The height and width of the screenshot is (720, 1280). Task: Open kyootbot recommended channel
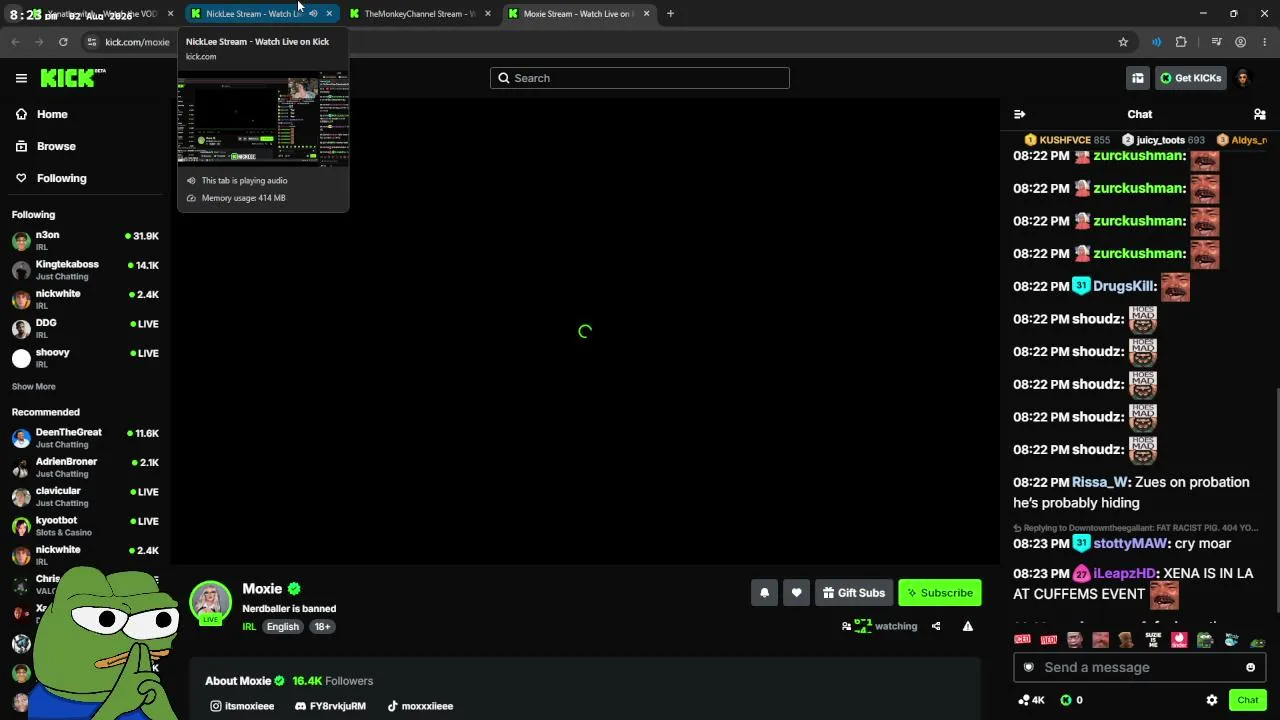85,526
